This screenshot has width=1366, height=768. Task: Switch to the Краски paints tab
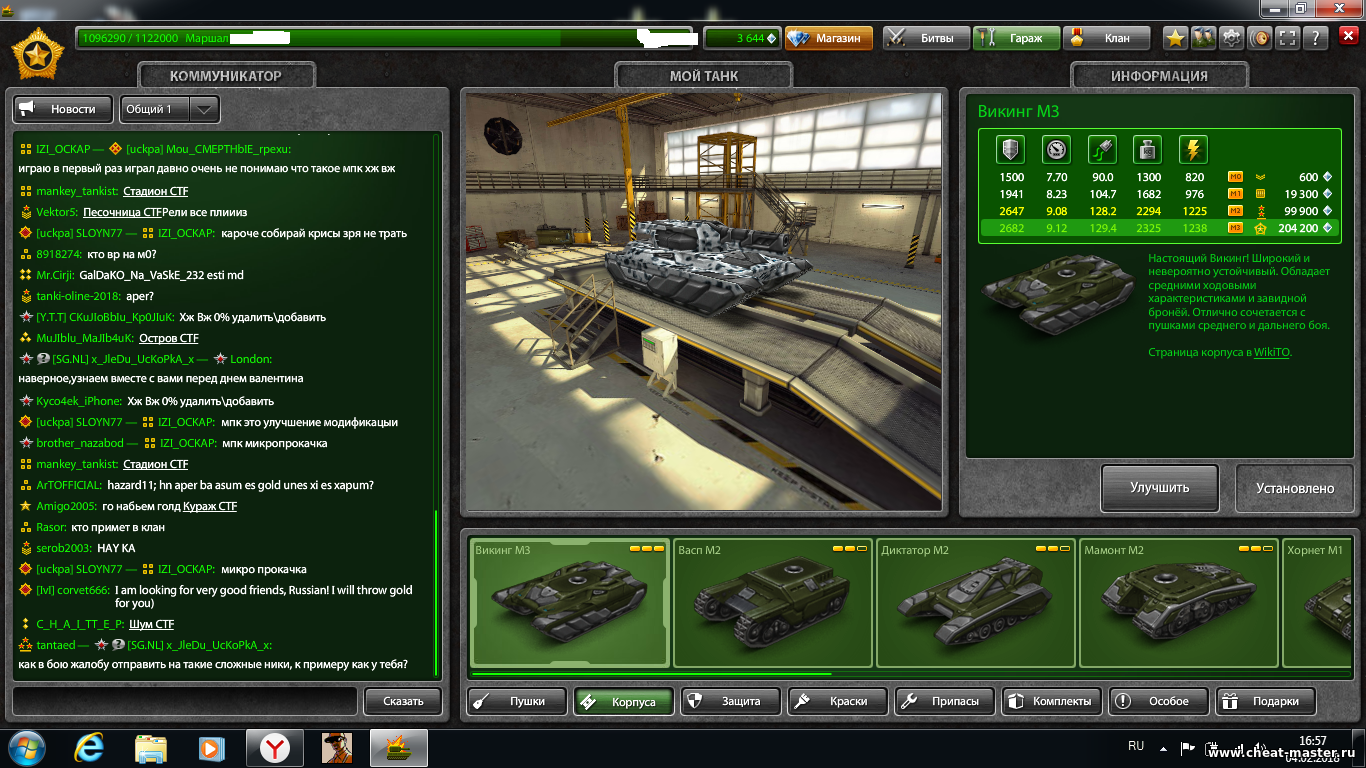[x=838, y=701]
